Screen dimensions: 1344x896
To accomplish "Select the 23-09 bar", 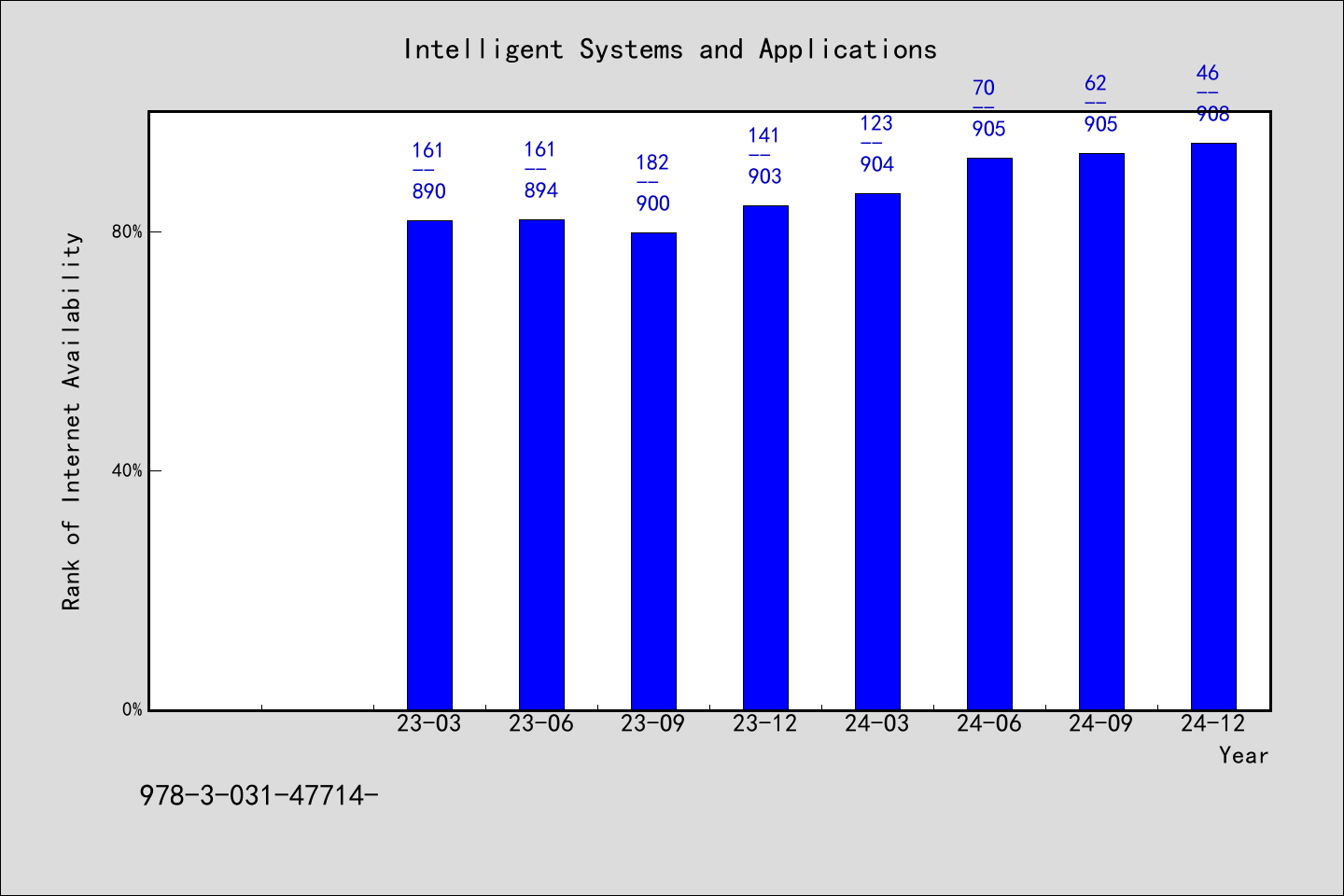I will pos(653,471).
